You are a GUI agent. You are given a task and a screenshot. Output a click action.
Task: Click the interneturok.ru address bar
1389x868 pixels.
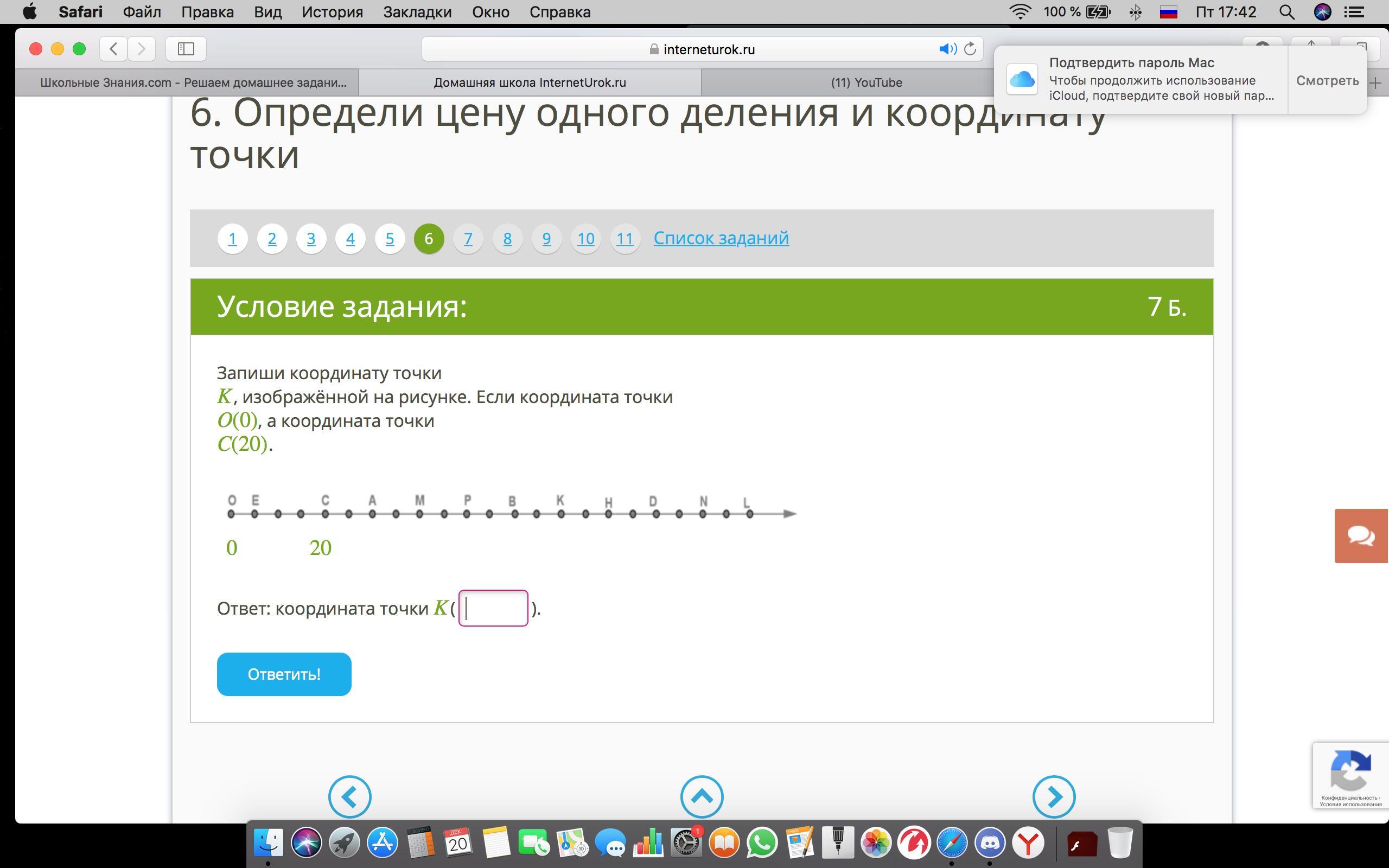point(700,49)
